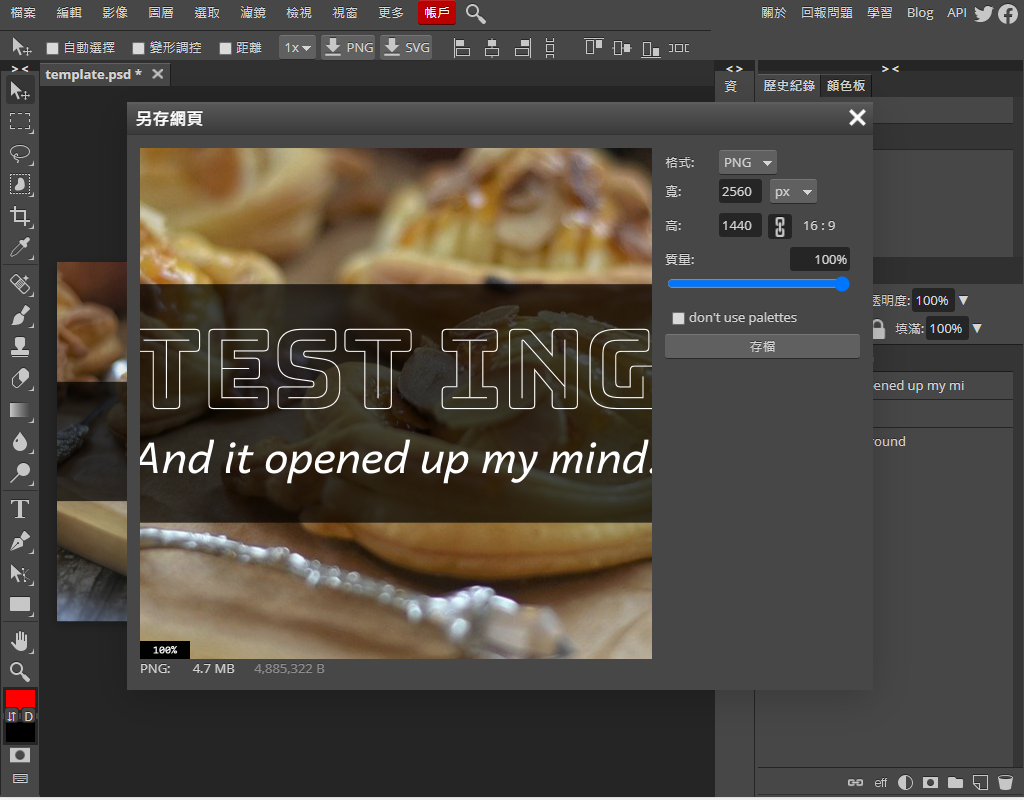Image resolution: width=1024 pixels, height=800 pixels.
Task: Select the Lasso tool
Action: (x=20, y=153)
